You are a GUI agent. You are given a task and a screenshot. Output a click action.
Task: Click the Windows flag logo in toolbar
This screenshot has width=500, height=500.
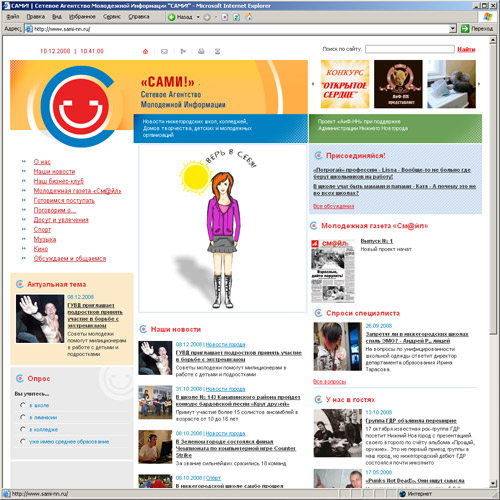[x=488, y=16]
